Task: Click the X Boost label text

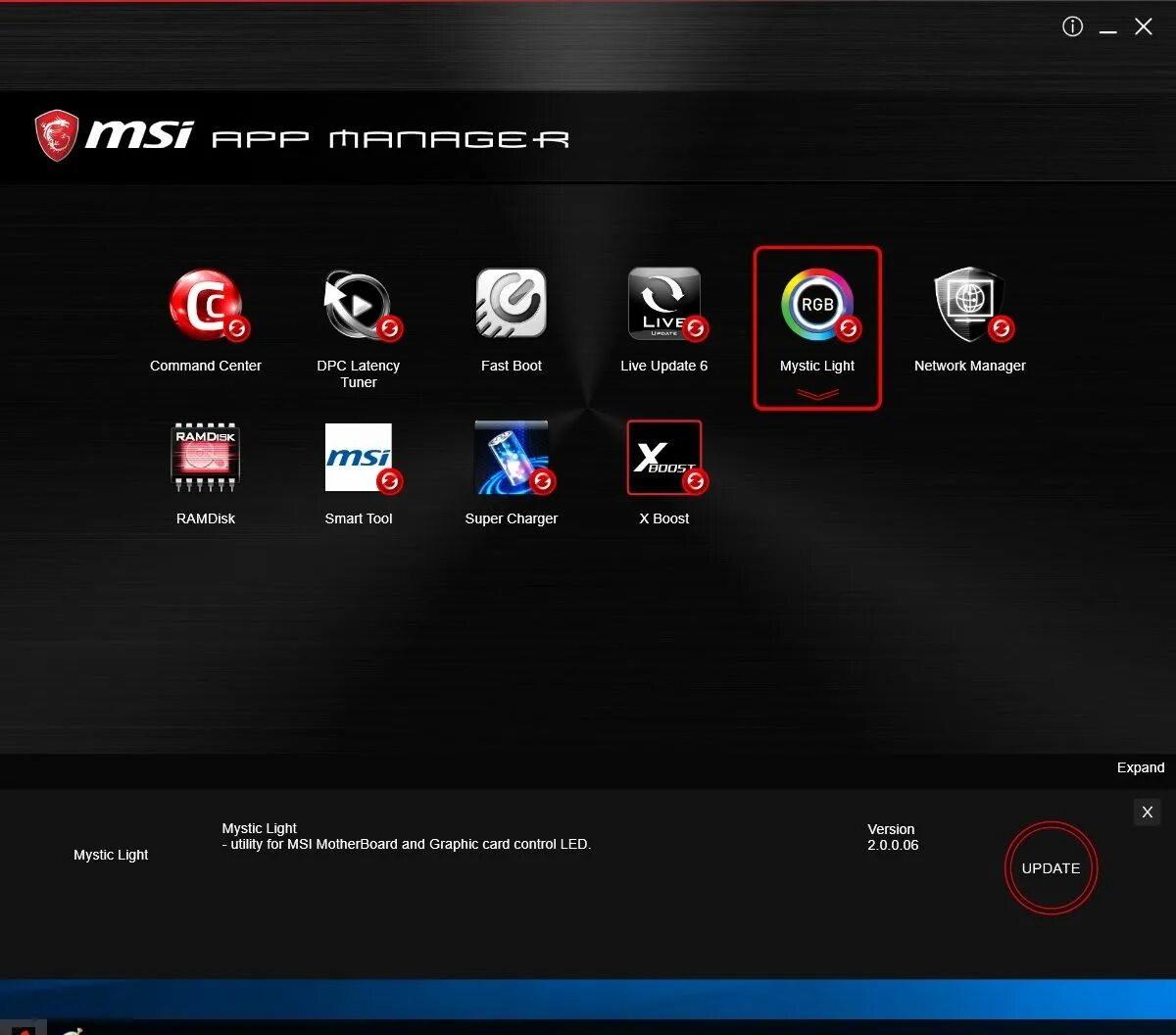Action: [664, 518]
